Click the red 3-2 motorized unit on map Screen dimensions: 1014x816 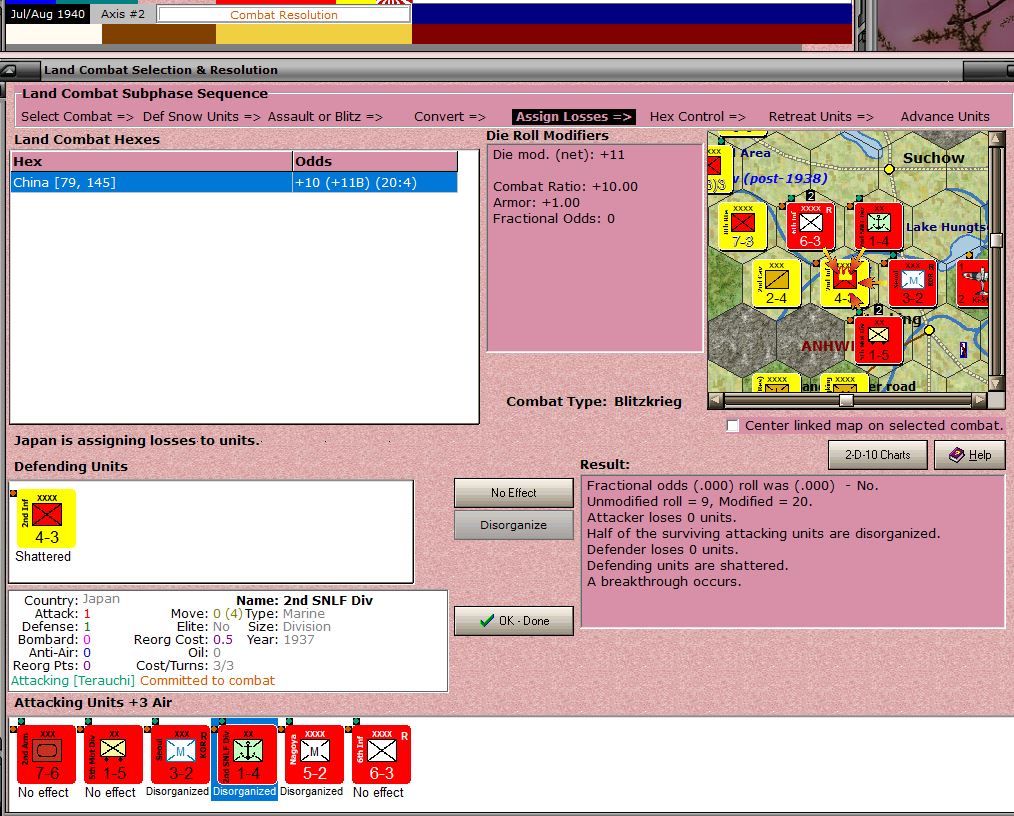click(x=912, y=283)
